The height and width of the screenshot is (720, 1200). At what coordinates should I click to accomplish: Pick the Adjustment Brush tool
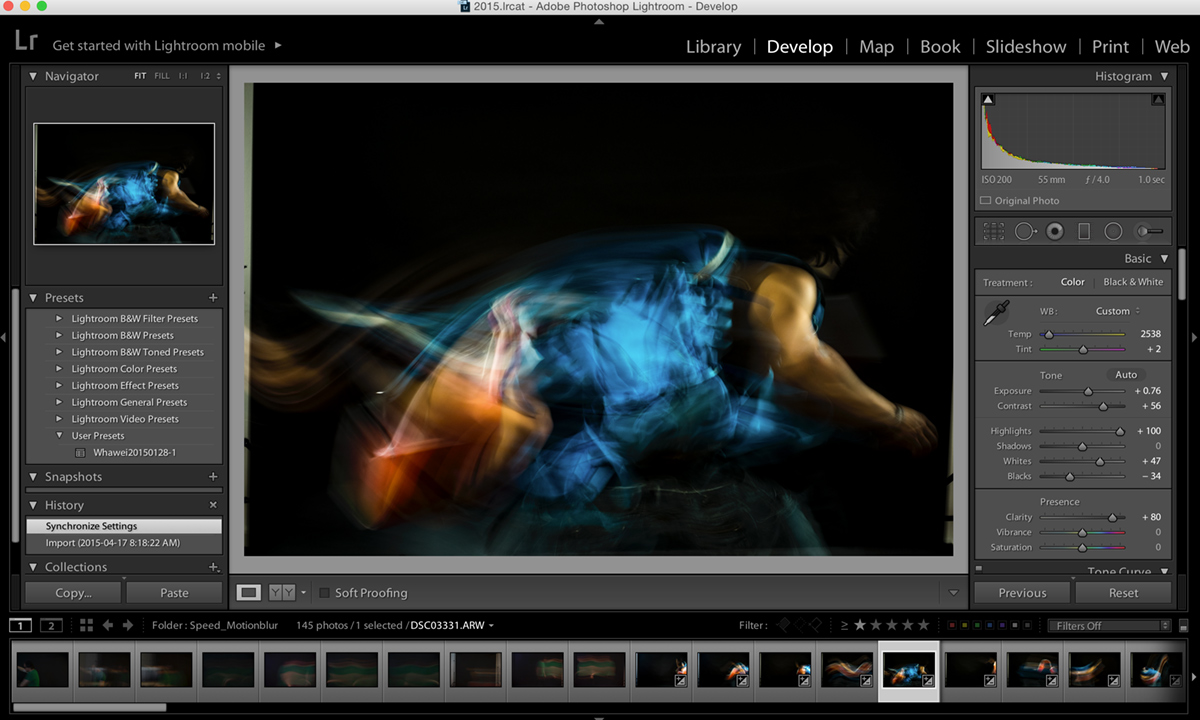[1148, 231]
